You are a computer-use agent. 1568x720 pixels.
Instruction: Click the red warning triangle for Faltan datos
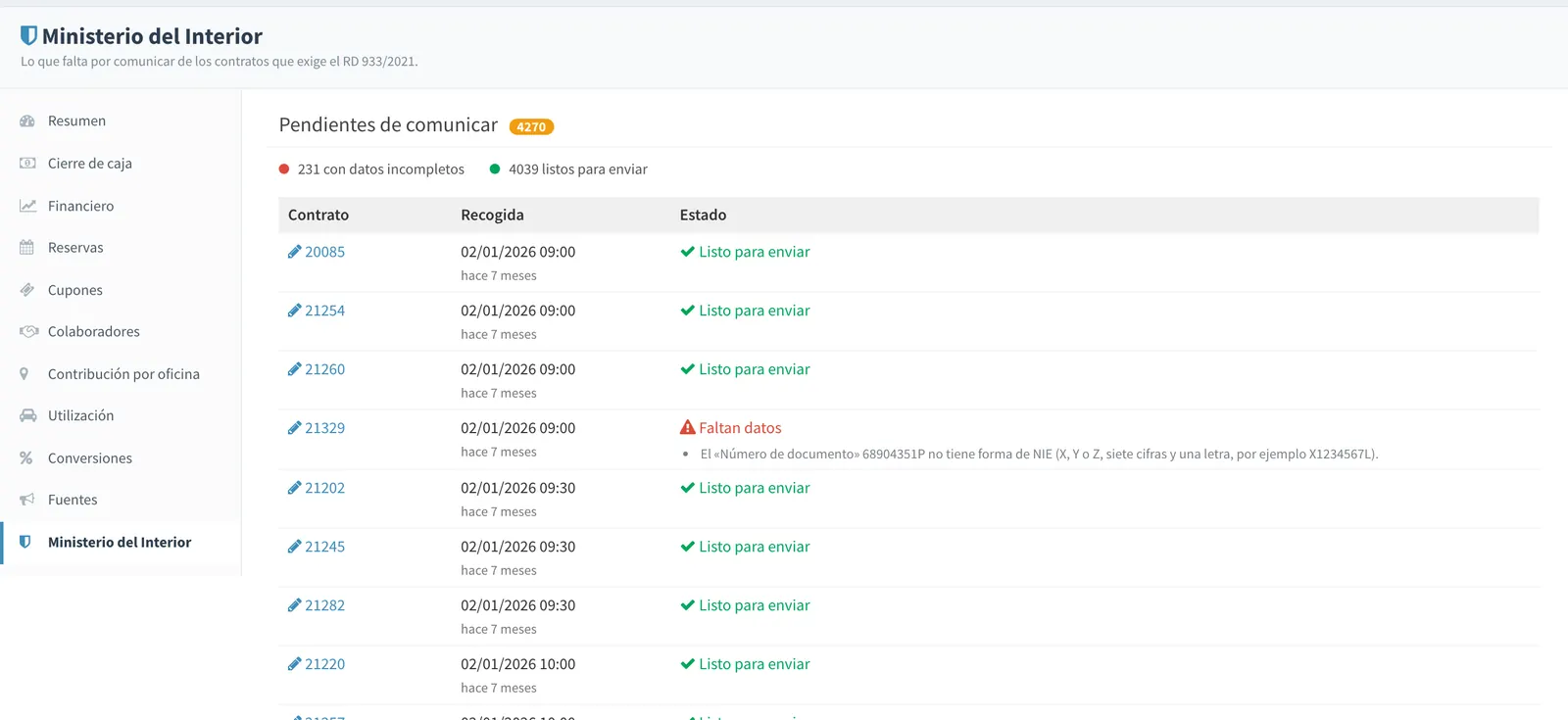click(688, 428)
